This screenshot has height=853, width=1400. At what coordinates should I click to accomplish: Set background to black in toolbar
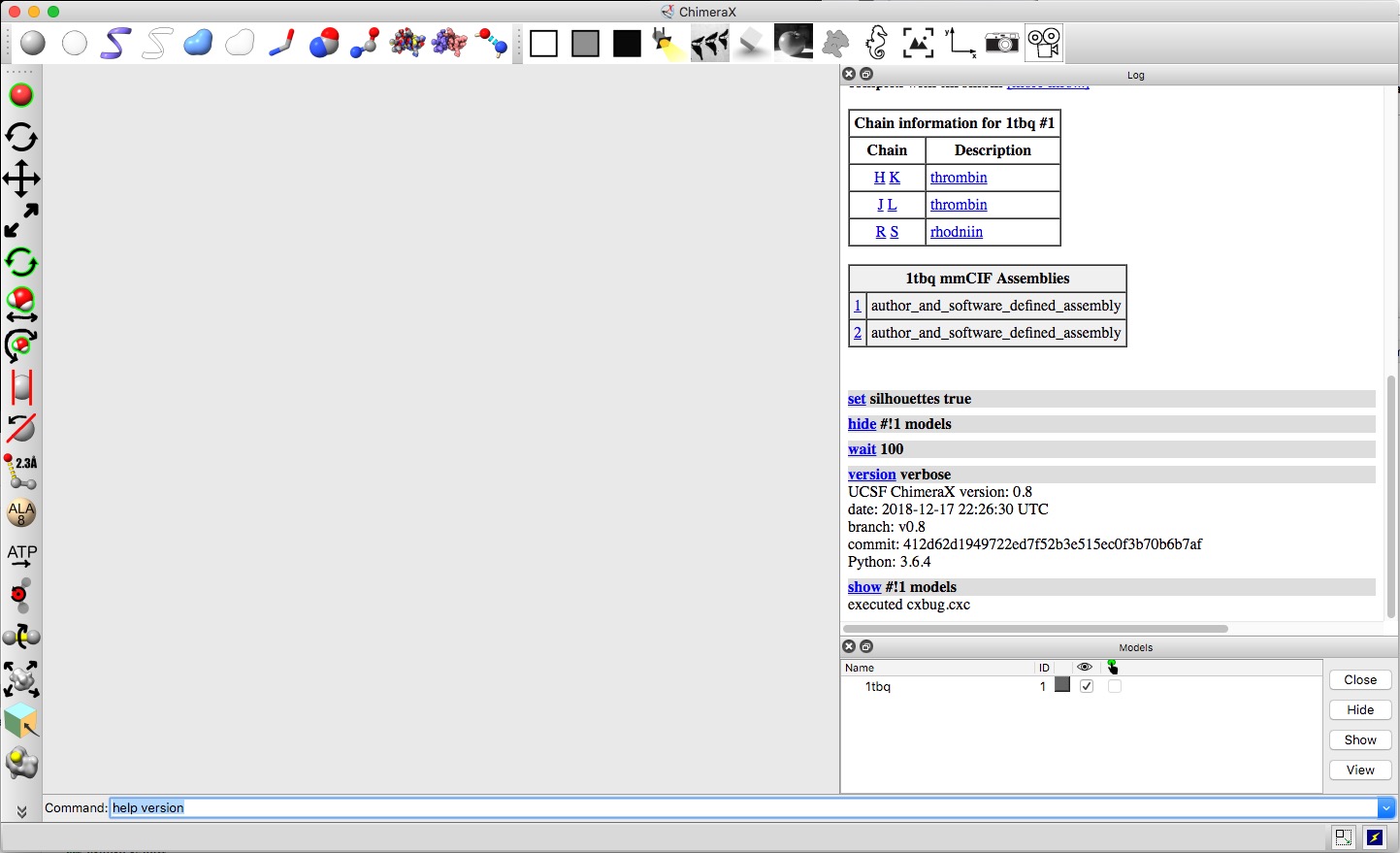point(627,44)
